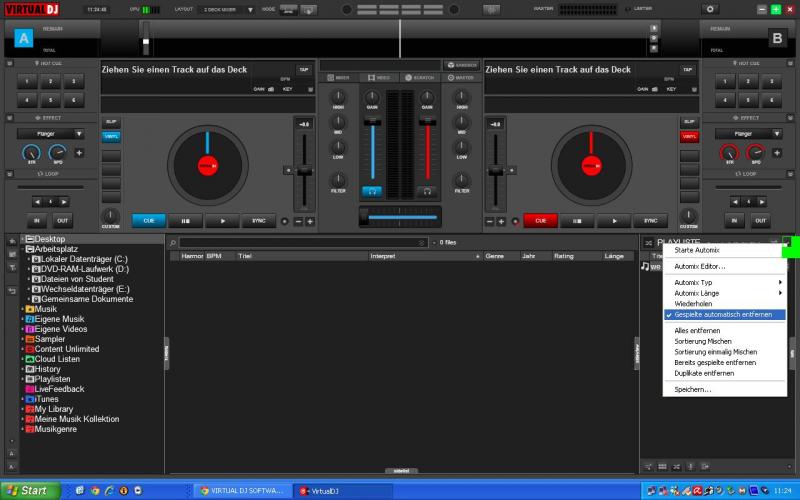Click deck B play button

point(614,221)
